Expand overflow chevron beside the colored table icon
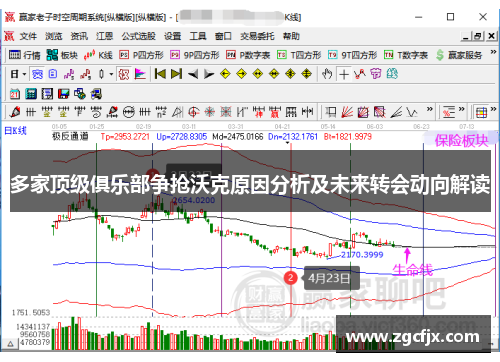The image size is (500, 362). (493, 109)
